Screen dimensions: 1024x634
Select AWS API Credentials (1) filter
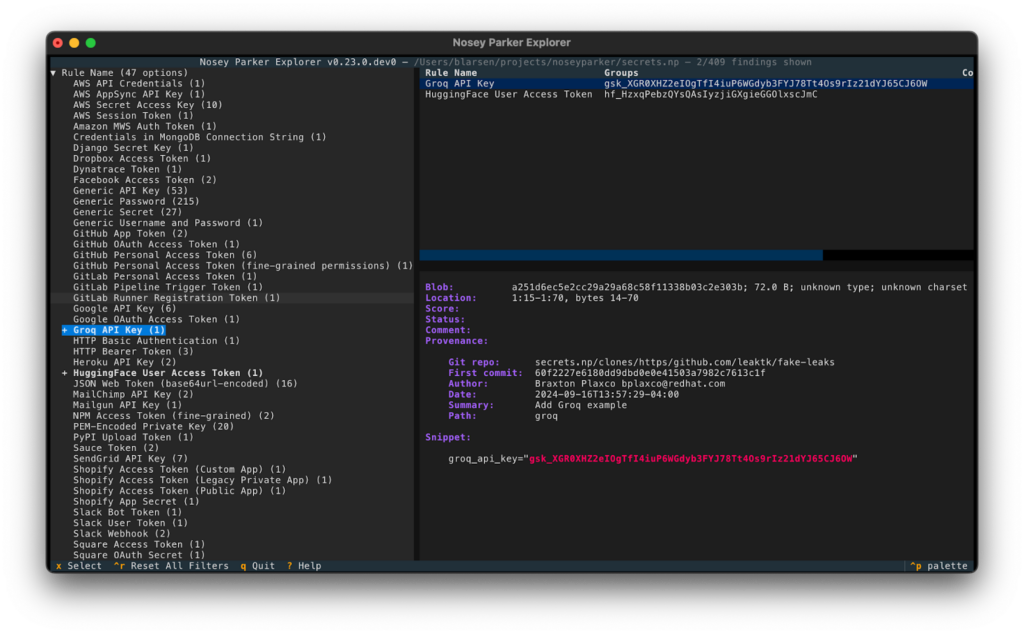(138, 84)
